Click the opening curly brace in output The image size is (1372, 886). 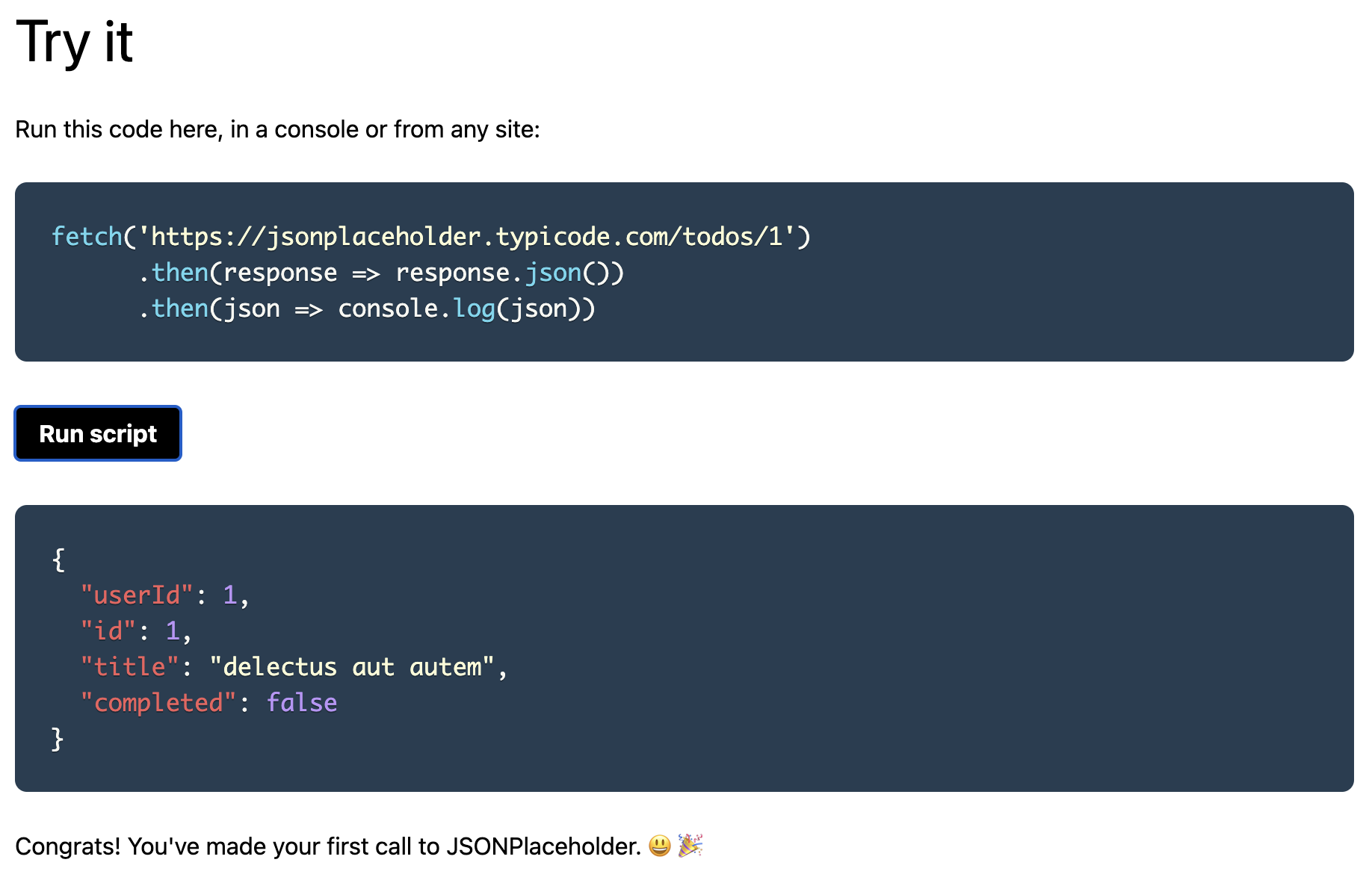point(58,559)
